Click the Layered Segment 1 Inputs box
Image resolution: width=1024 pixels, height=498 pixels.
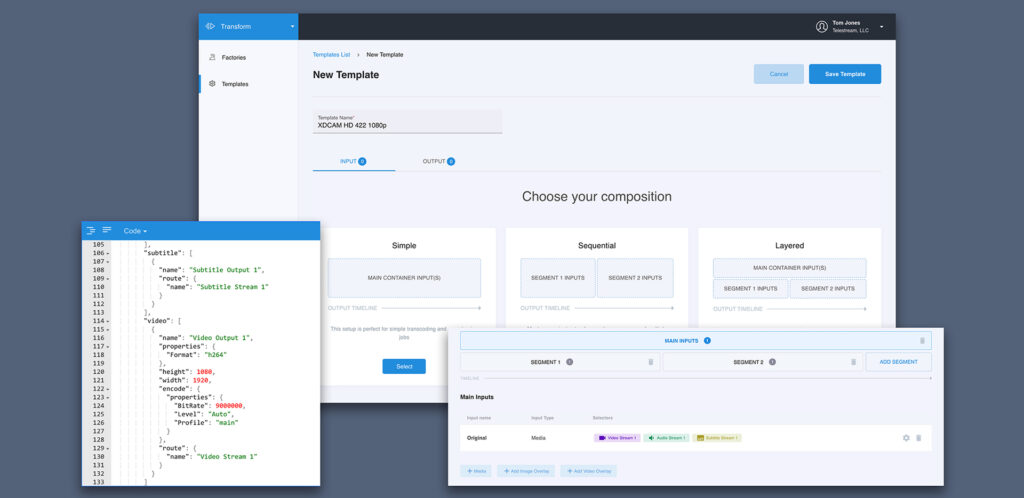(750, 288)
